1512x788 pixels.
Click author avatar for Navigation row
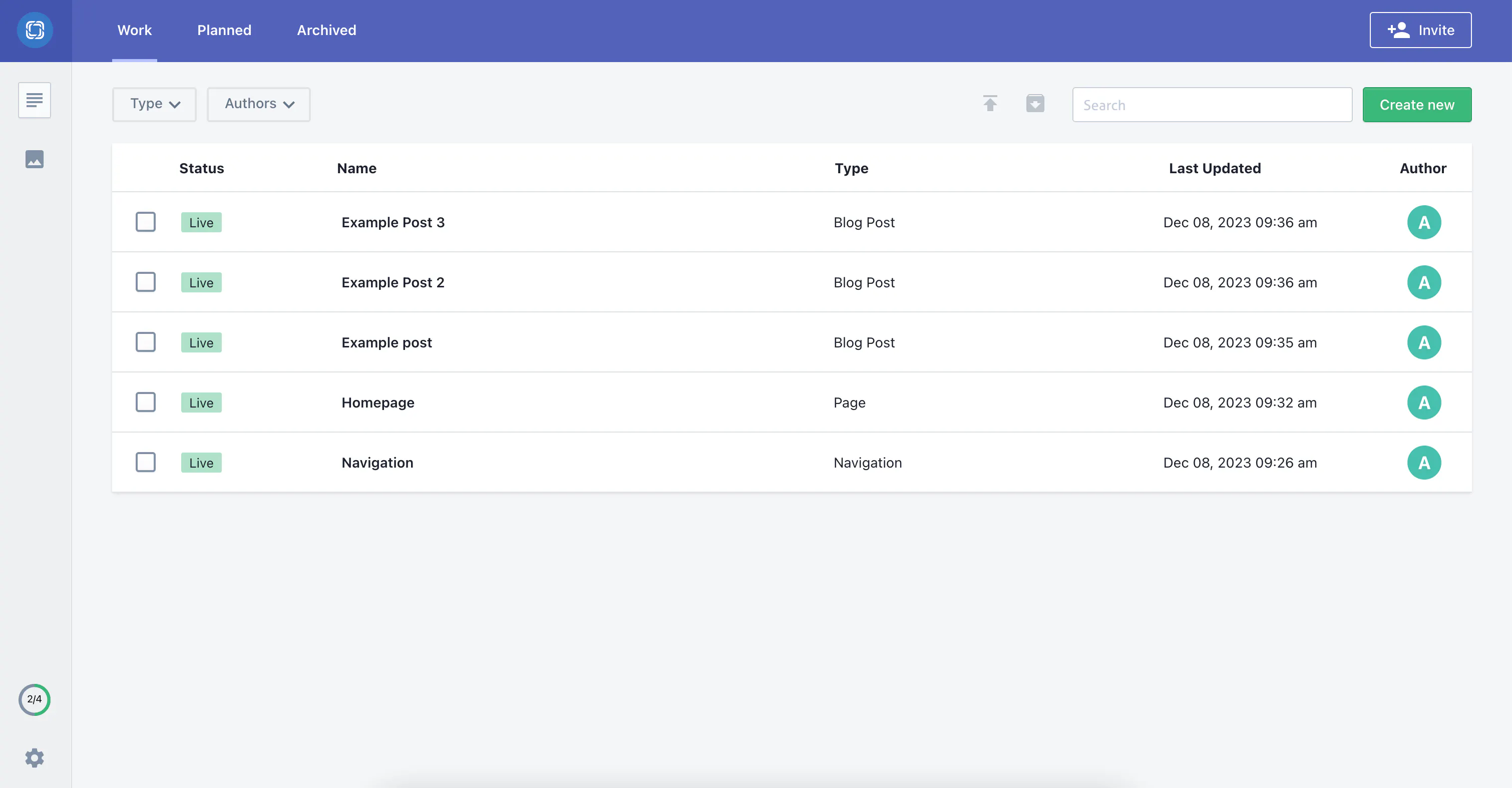point(1424,463)
